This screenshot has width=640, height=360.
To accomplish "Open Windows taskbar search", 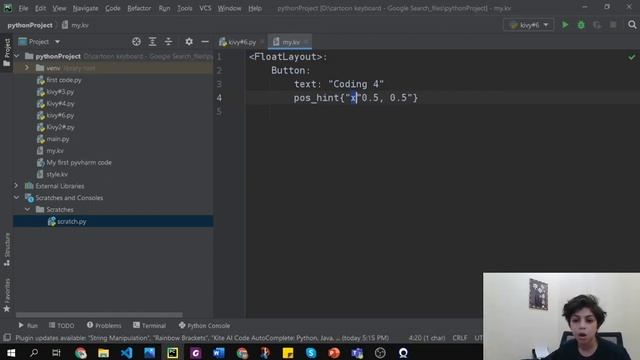I will point(34,353).
